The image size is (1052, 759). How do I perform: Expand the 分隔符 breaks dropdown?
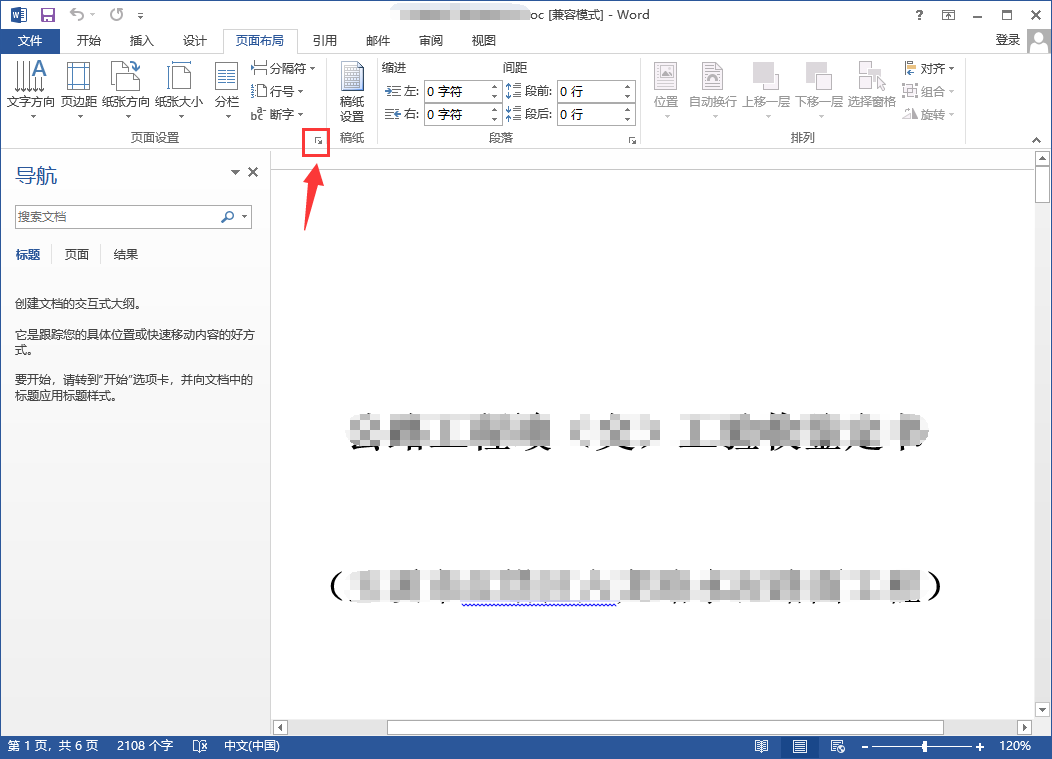[283, 68]
